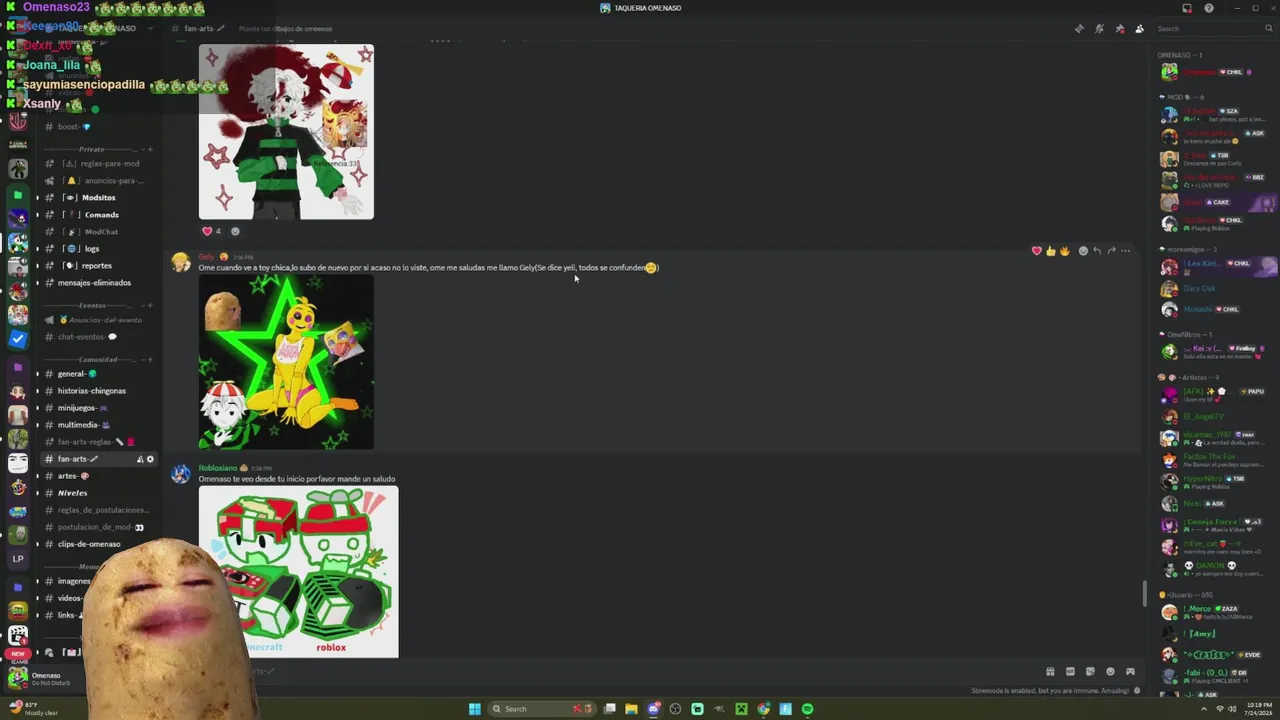Open the apps launcher icon in message bar
The width and height of the screenshot is (1280, 720).
[x=1130, y=672]
